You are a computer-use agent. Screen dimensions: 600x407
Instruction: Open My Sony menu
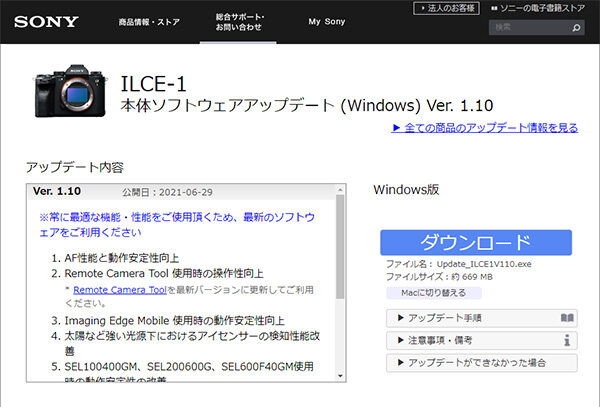tap(327, 22)
